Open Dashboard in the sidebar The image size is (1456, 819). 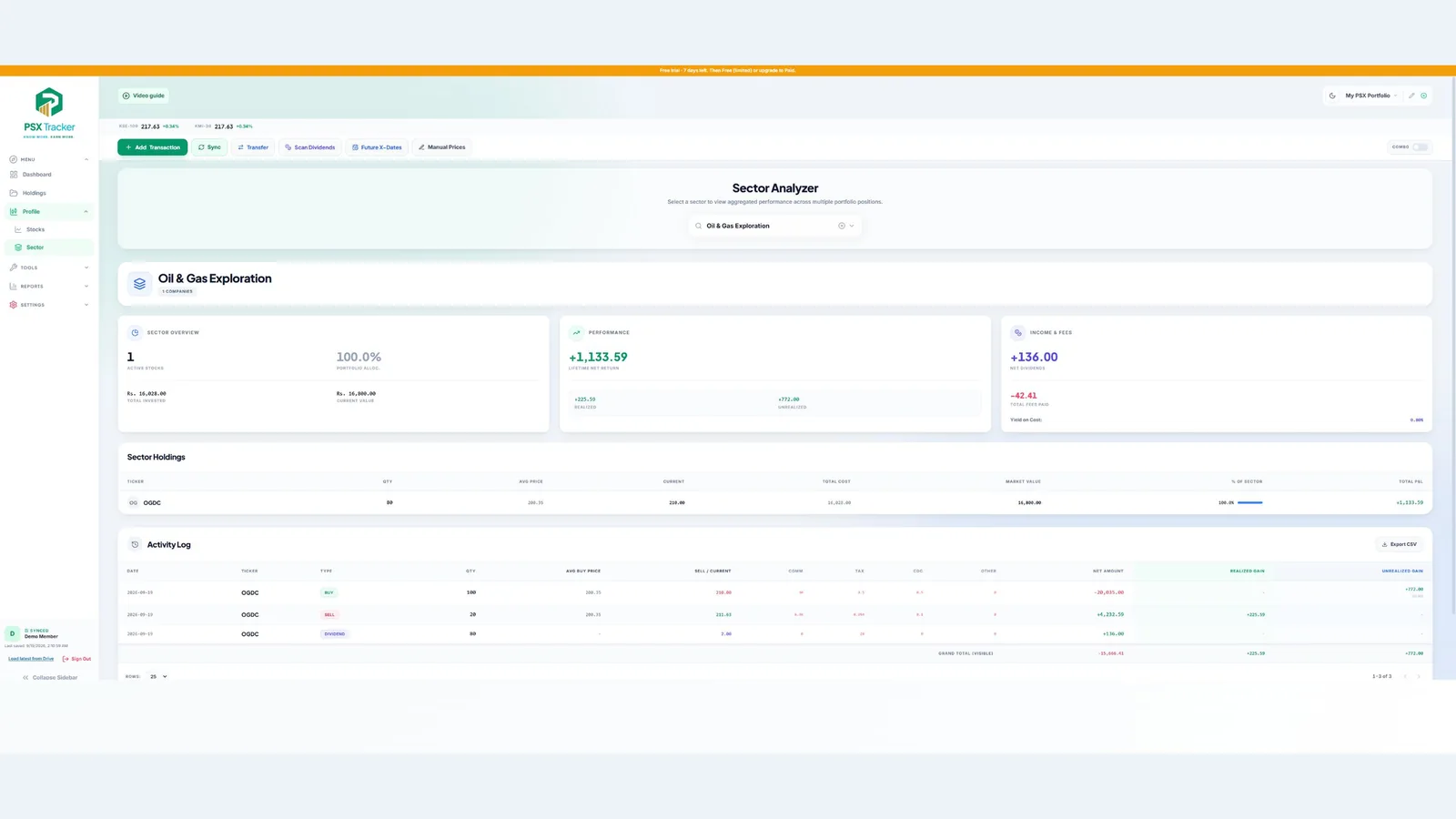click(x=49, y=175)
